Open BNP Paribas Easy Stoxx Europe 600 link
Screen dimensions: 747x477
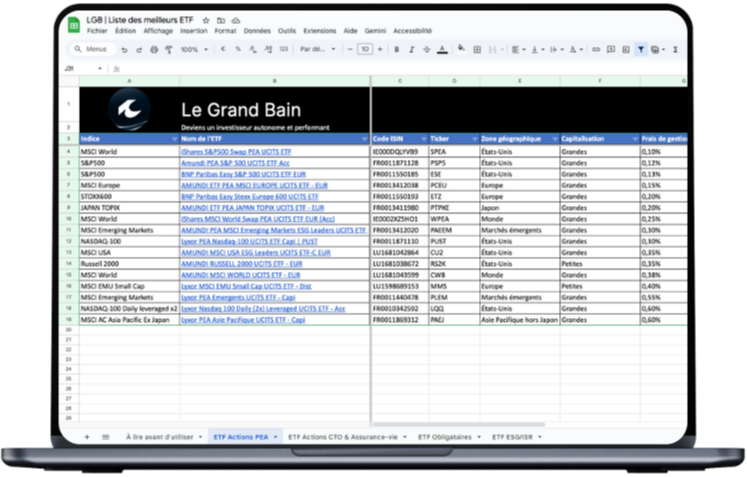[250, 196]
